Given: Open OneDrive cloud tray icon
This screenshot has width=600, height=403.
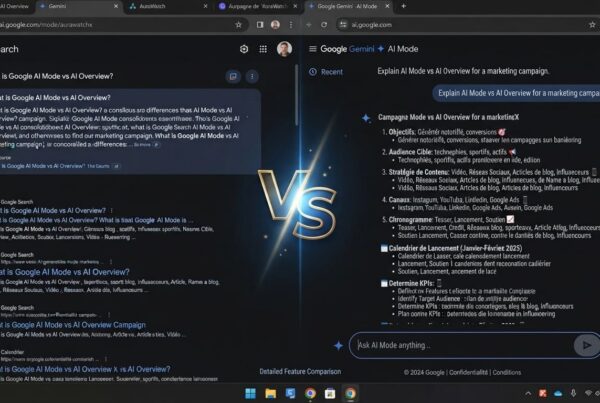Looking at the screenshot, I should [558, 393].
